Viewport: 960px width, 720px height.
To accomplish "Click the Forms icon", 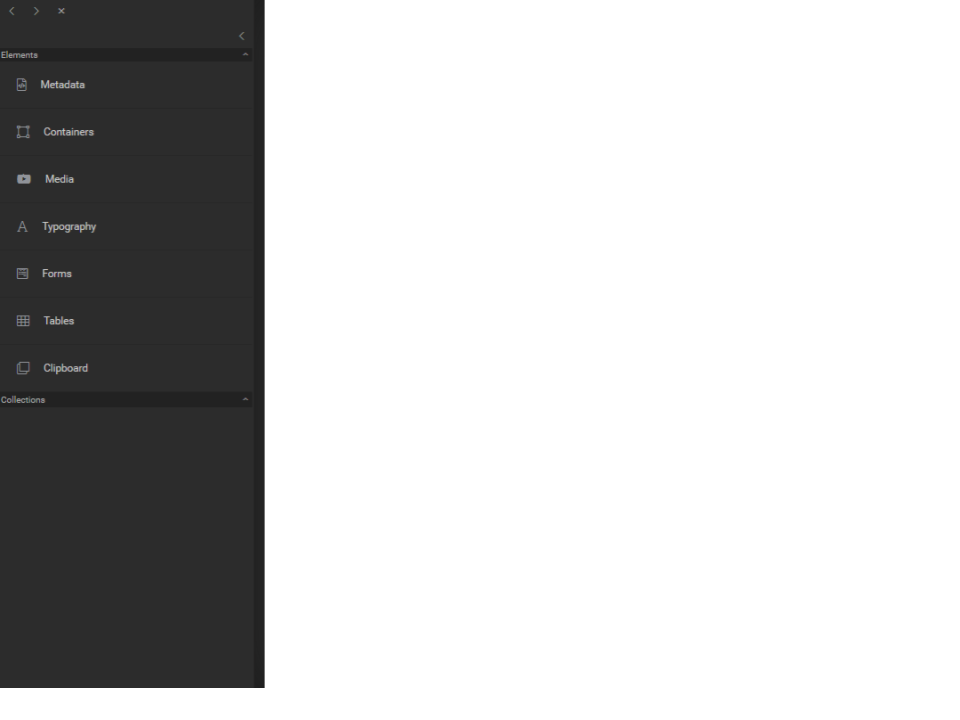I will pos(23,273).
